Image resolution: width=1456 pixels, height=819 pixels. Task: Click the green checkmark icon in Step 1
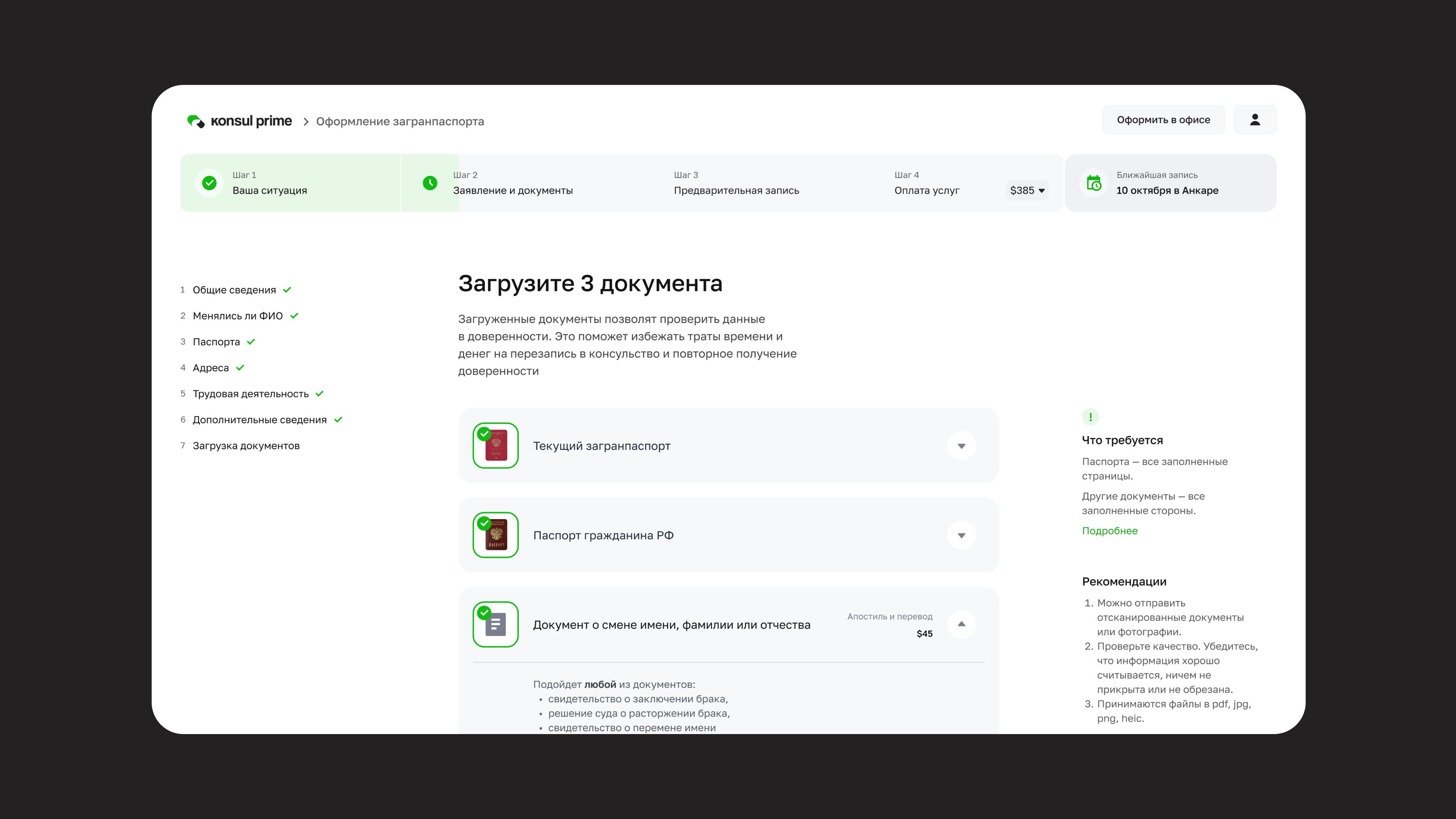(209, 183)
